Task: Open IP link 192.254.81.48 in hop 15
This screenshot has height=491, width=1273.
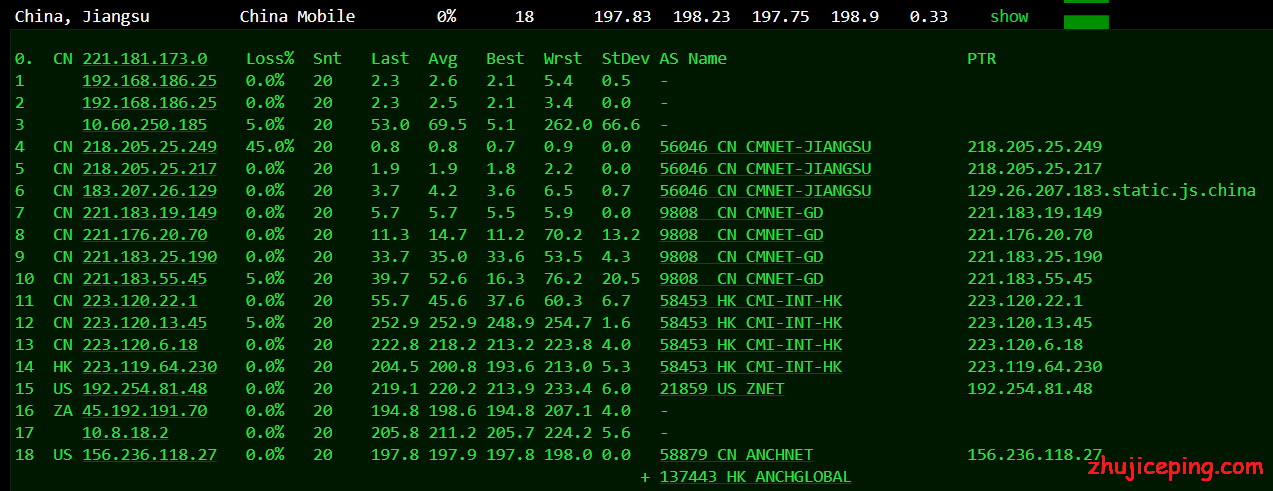Action: [x=145, y=389]
